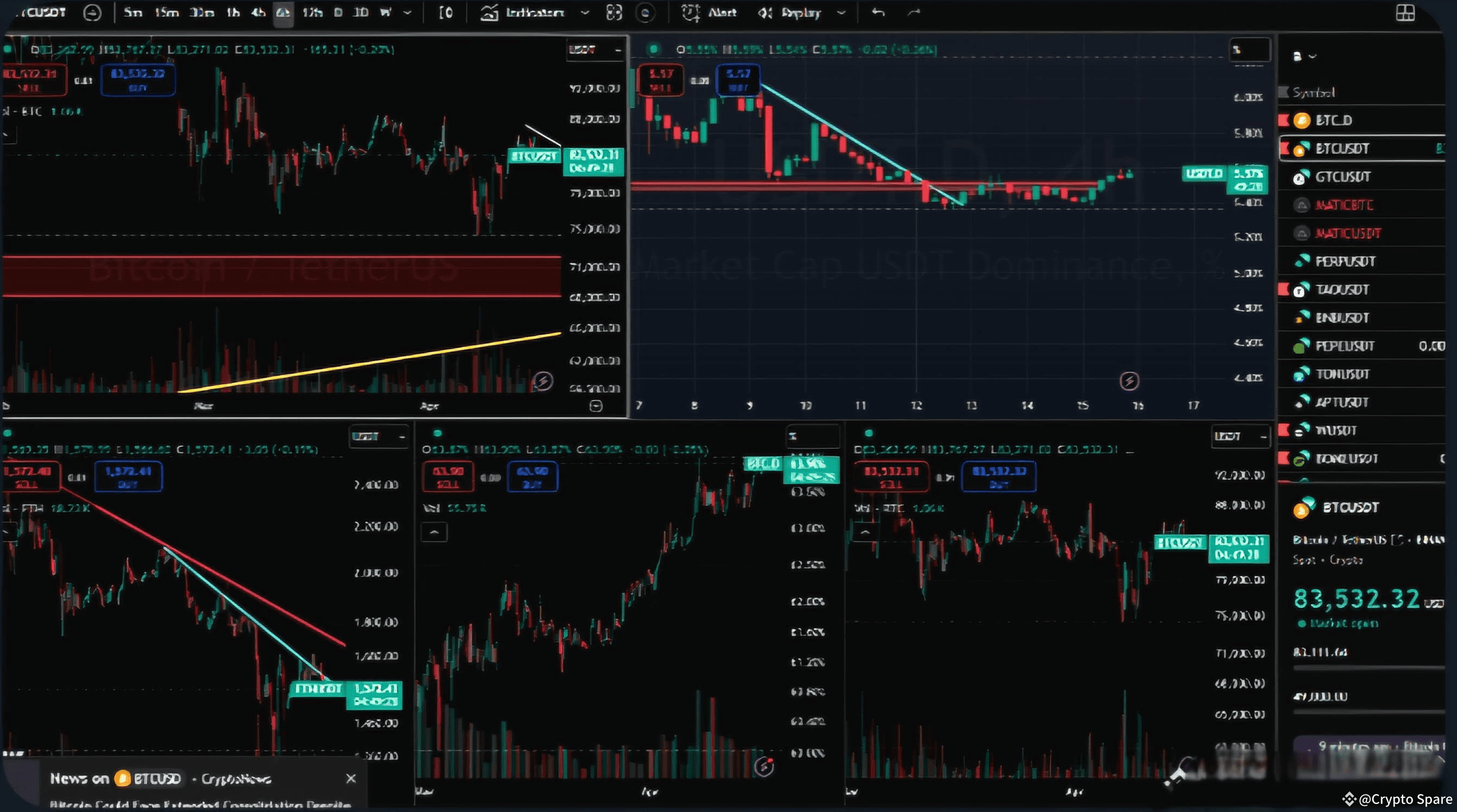The image size is (1457, 812).
Task: Click lightning go-to-realtime icon on top-left chart
Action: coord(542,381)
